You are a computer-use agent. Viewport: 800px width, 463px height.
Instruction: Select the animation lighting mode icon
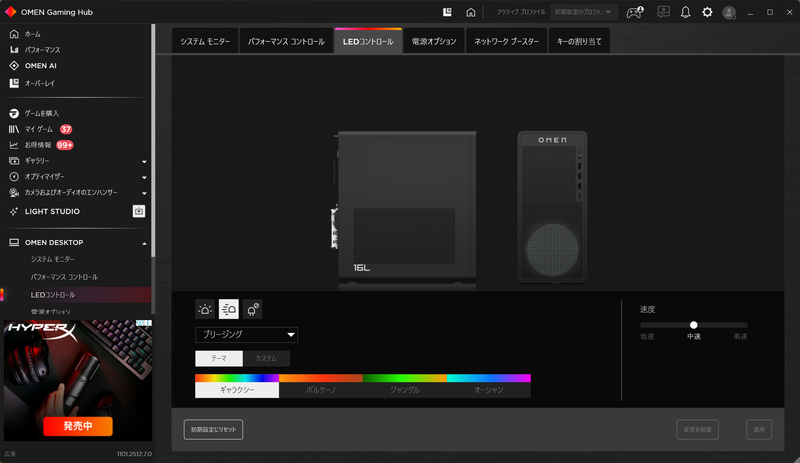229,309
